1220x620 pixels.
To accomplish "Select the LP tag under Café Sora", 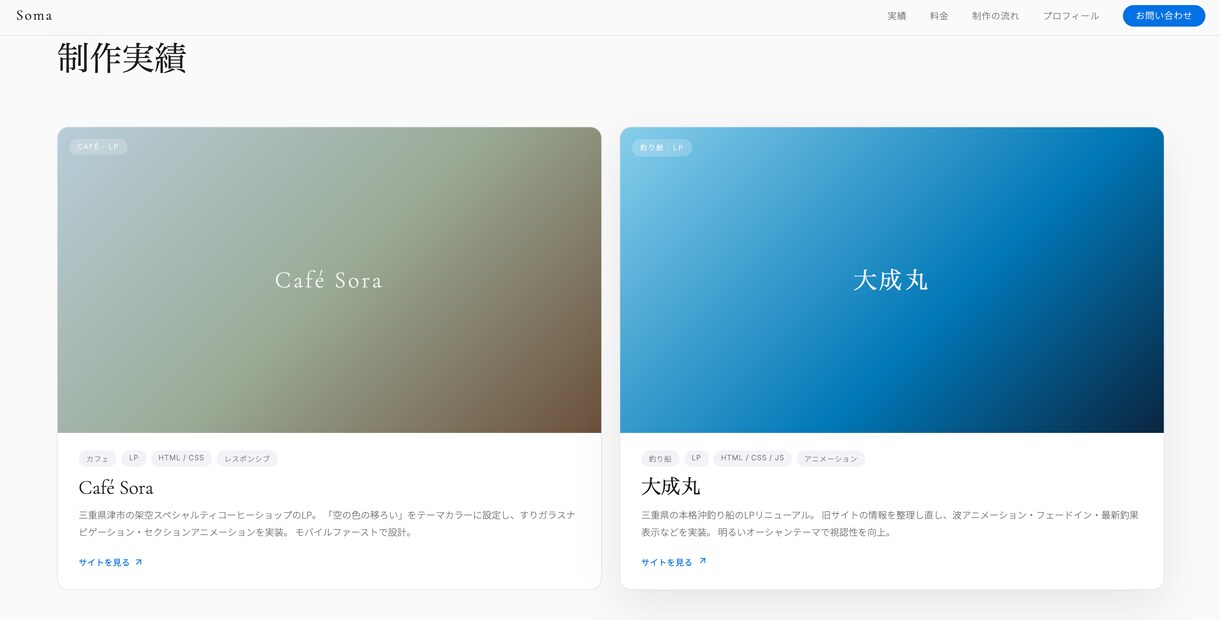I will (134, 458).
